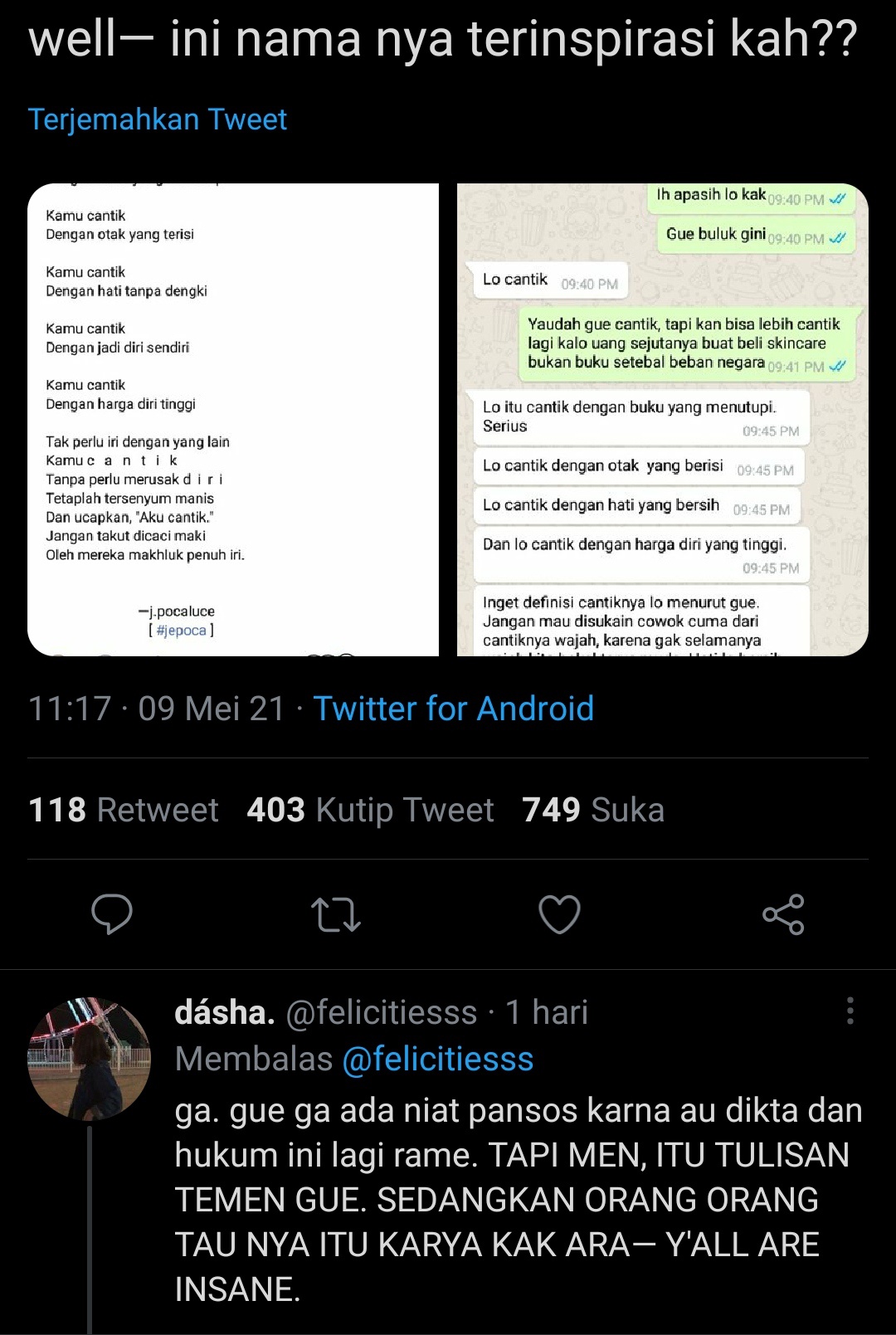The height and width of the screenshot is (1335, 896).
Task: Click Terjemahkan Tweet link
Action: coord(158,119)
